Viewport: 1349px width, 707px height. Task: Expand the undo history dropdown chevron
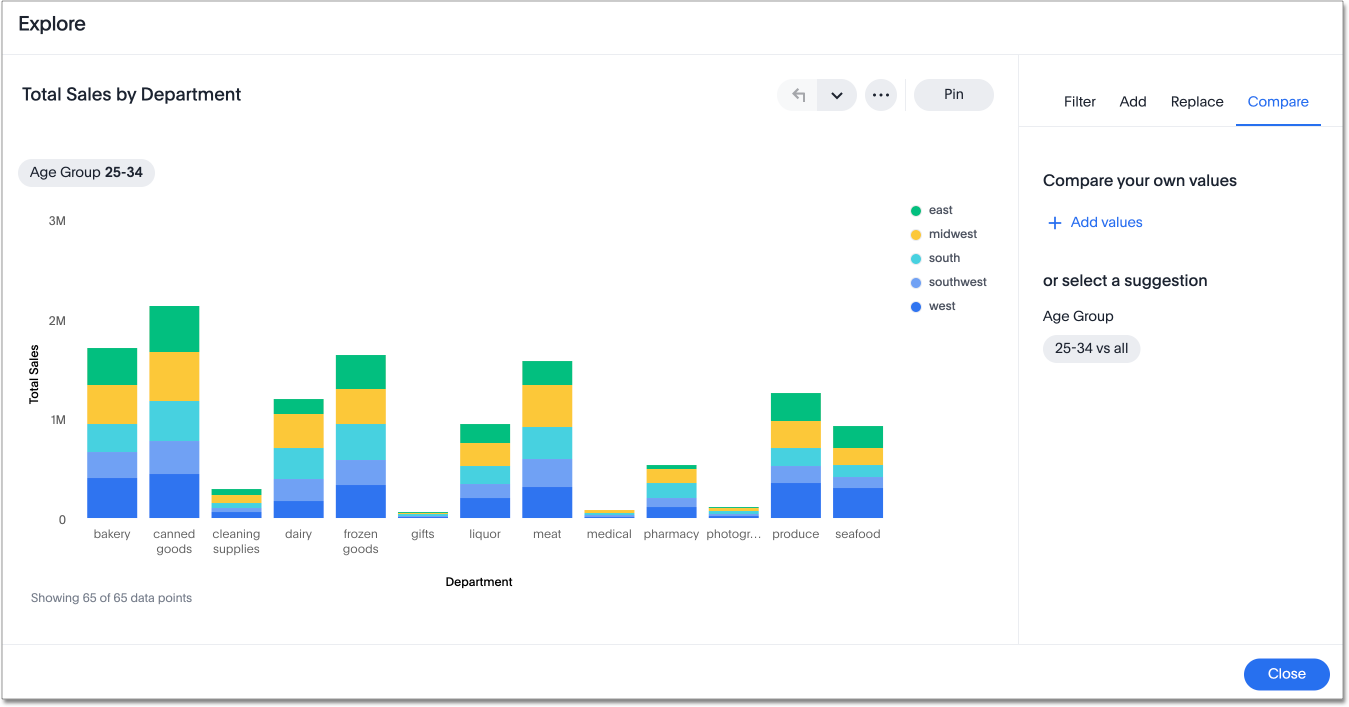[837, 95]
